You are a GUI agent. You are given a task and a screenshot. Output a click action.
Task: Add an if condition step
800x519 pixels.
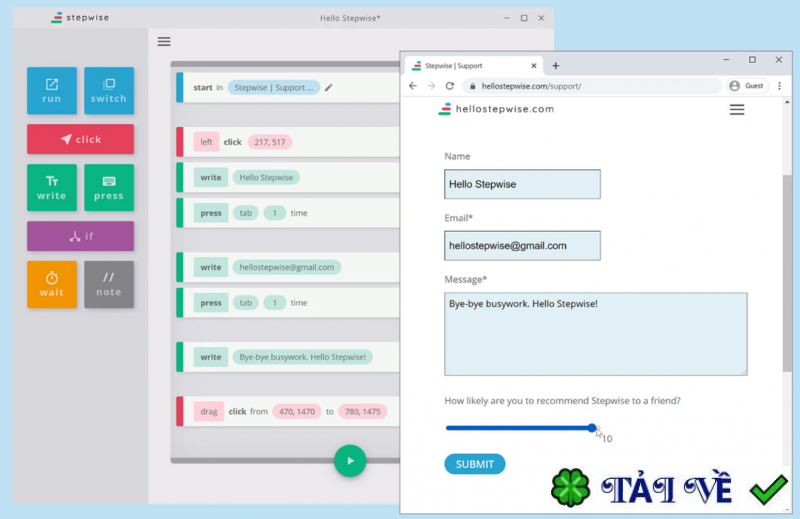(81, 236)
